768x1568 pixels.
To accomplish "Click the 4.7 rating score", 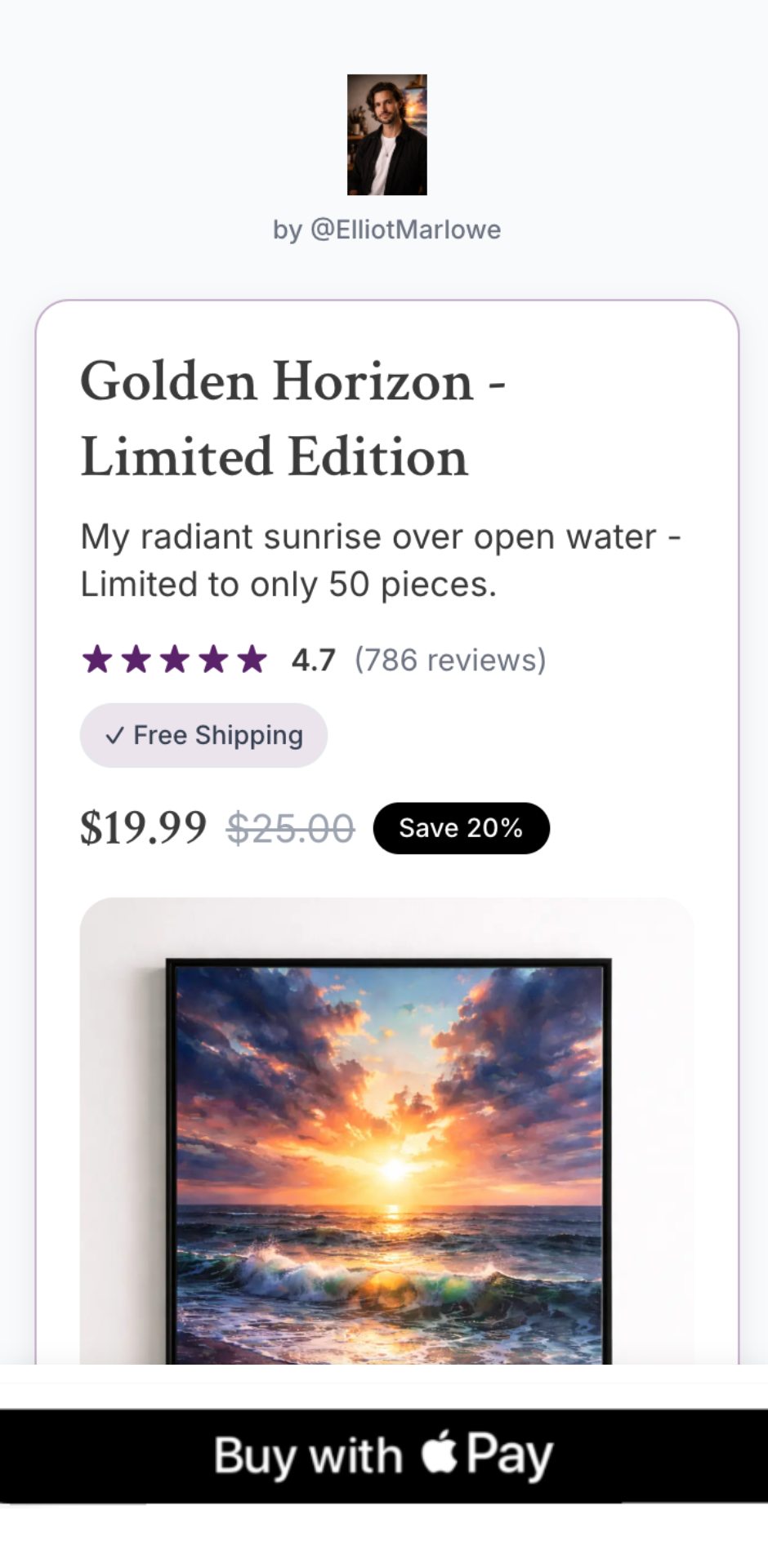I will point(314,660).
